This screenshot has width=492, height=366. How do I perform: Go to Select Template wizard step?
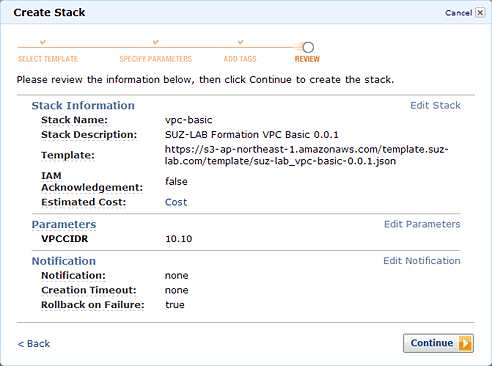click(48, 59)
